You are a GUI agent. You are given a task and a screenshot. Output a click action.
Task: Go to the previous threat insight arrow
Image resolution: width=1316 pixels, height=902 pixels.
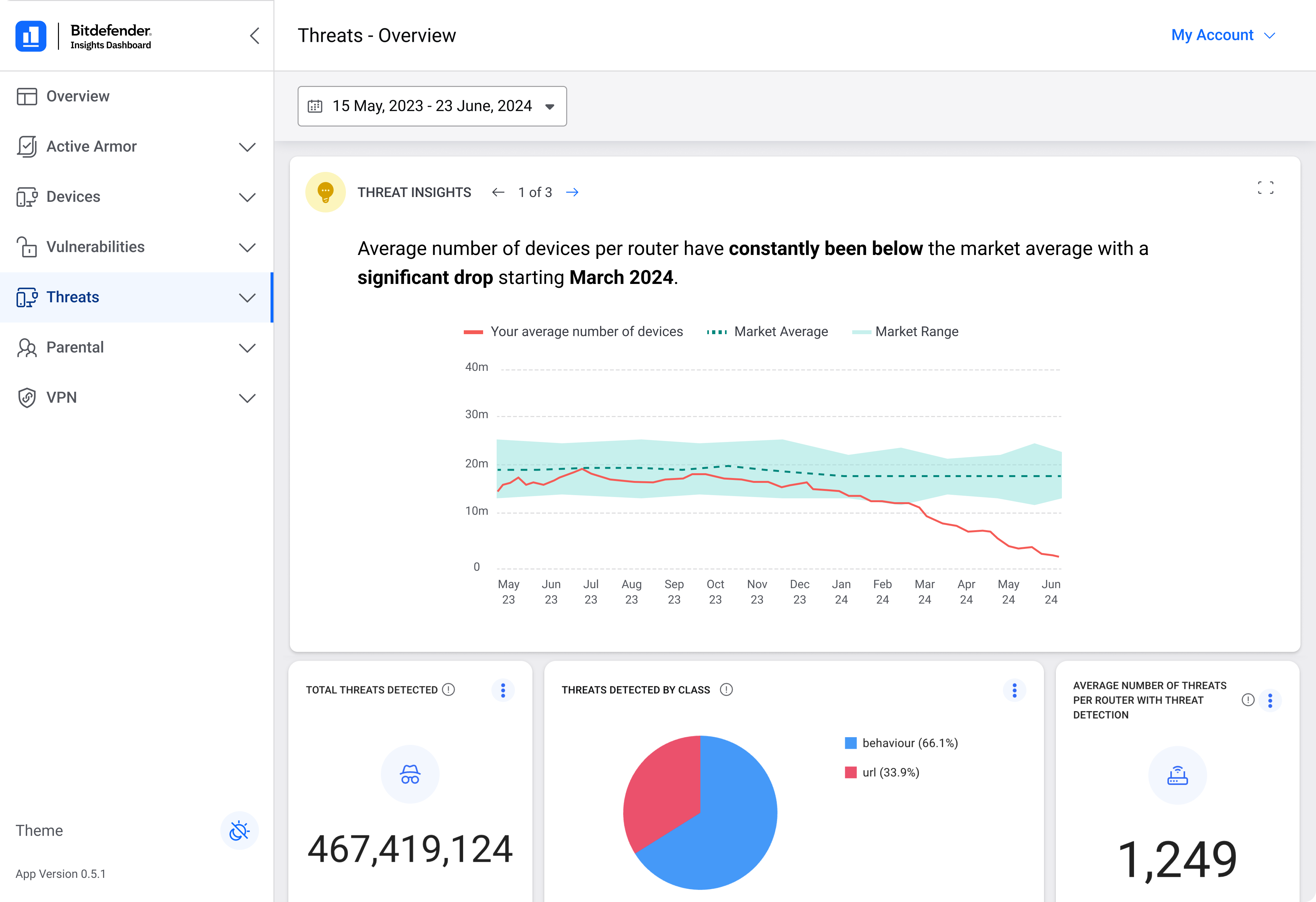coord(498,193)
